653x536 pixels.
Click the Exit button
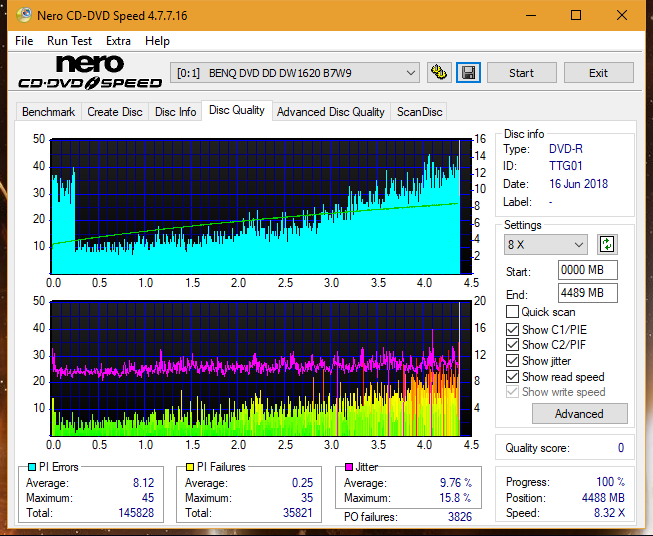pyautogui.click(x=598, y=73)
